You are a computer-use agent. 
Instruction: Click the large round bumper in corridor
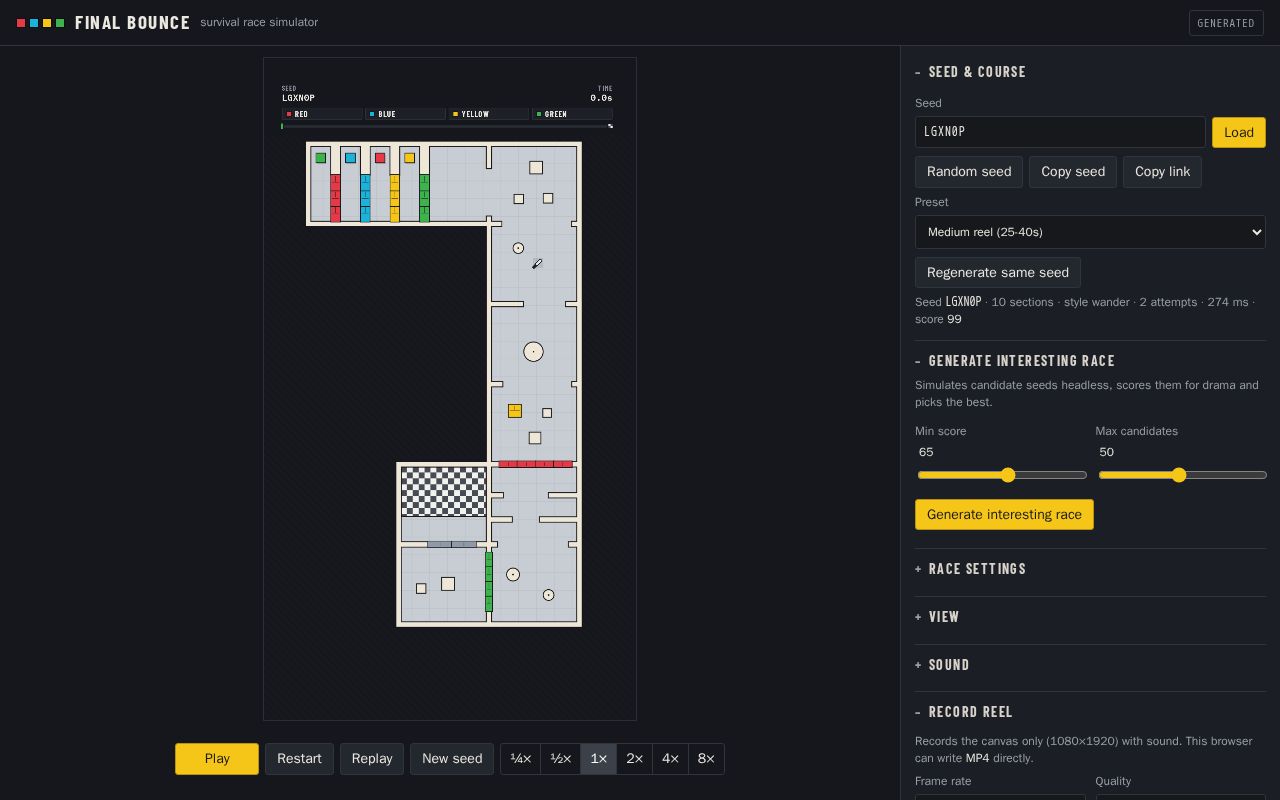click(x=533, y=352)
